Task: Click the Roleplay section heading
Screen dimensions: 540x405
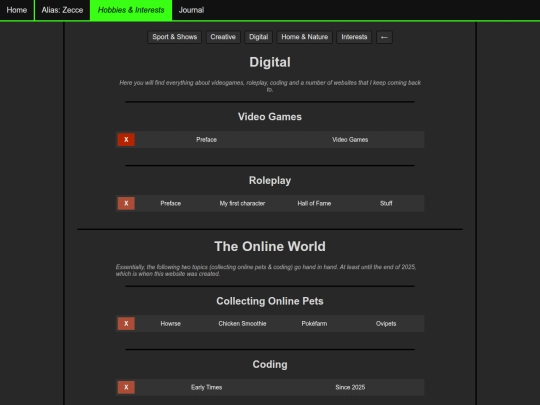Action: pyautogui.click(x=270, y=180)
